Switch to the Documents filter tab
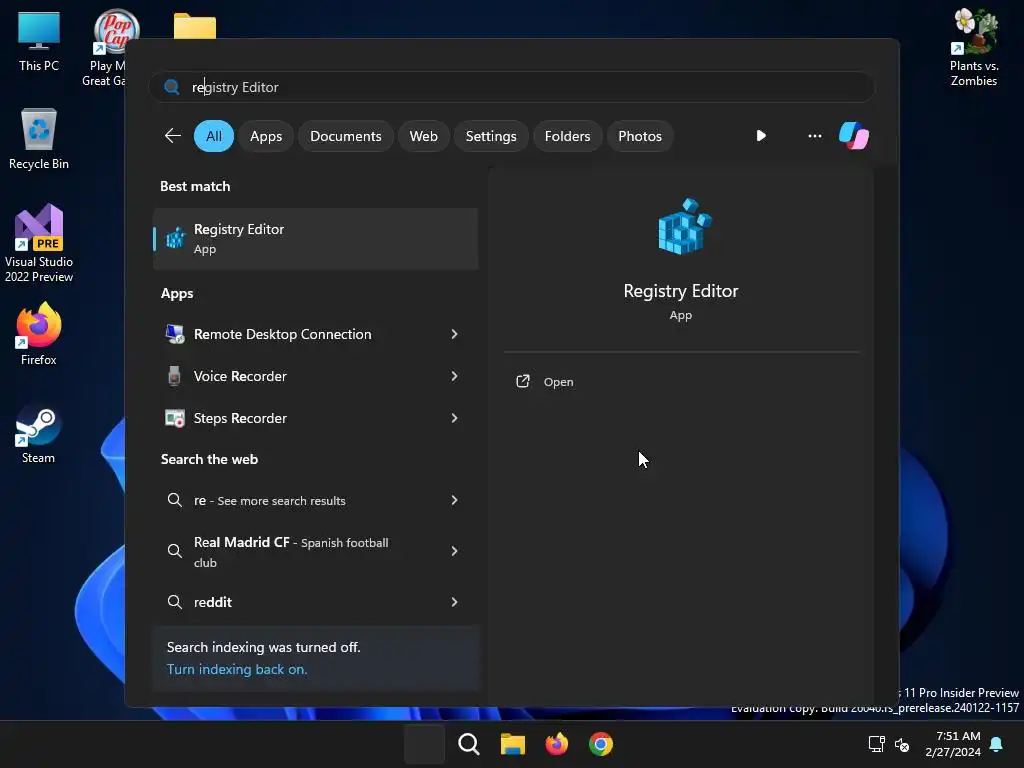1024x768 pixels. [345, 136]
